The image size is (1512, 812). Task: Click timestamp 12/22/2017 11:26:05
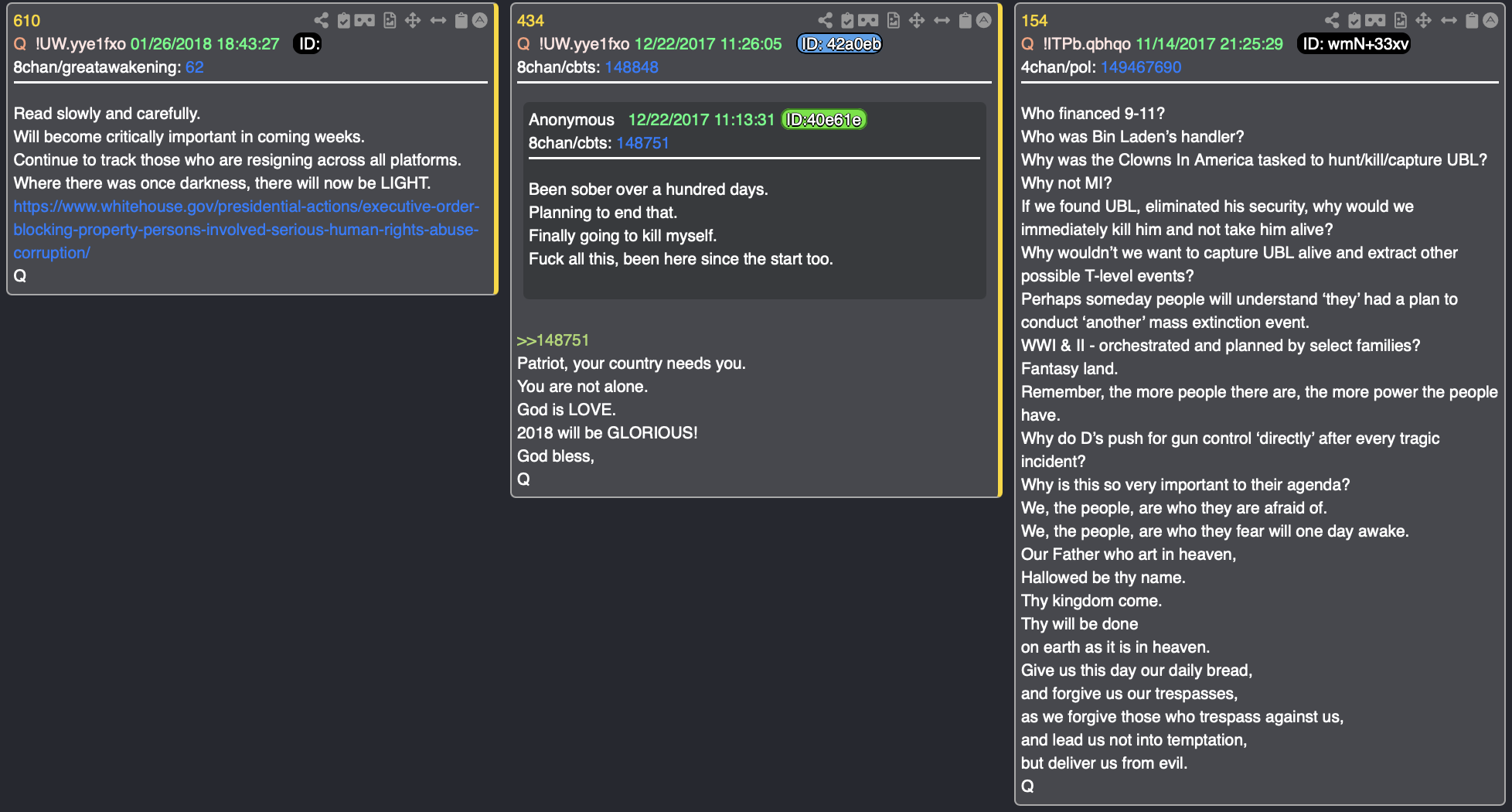[708, 44]
